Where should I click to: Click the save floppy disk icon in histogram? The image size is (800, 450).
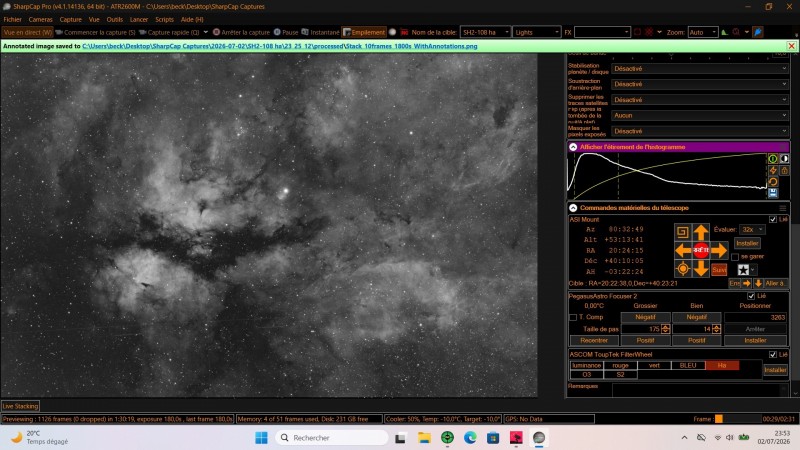772,193
